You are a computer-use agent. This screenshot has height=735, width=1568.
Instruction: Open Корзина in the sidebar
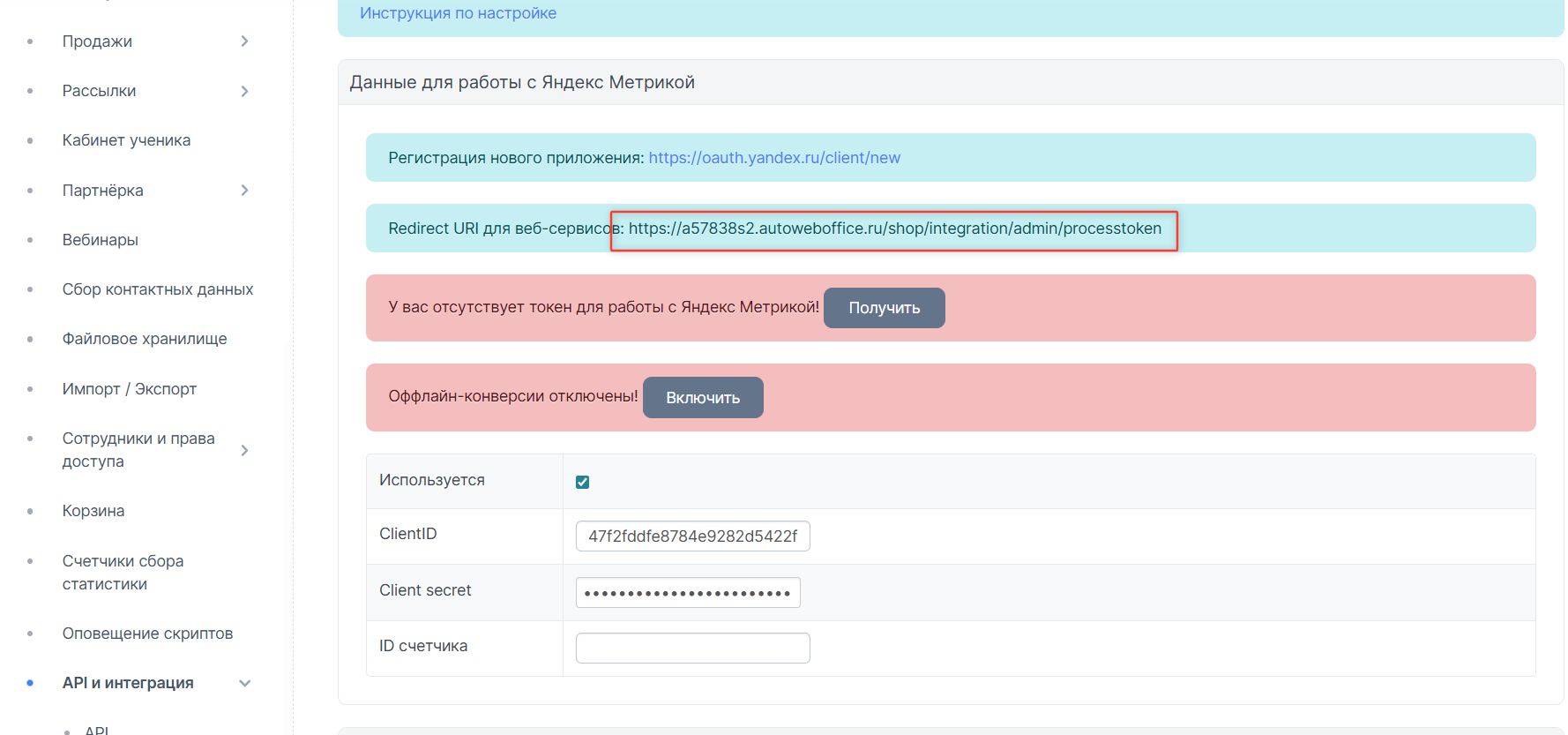coord(93,511)
